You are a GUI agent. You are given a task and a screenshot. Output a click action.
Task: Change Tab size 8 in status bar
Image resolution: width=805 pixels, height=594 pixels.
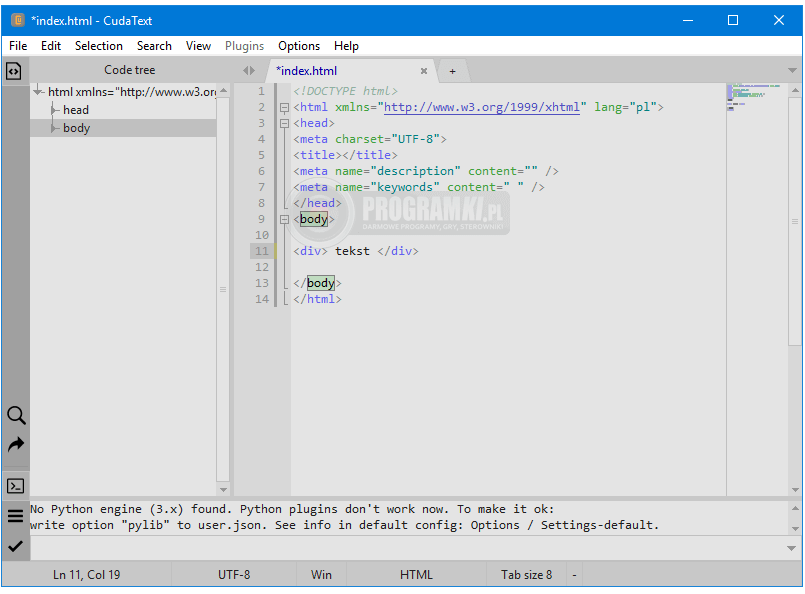pyautogui.click(x=526, y=574)
